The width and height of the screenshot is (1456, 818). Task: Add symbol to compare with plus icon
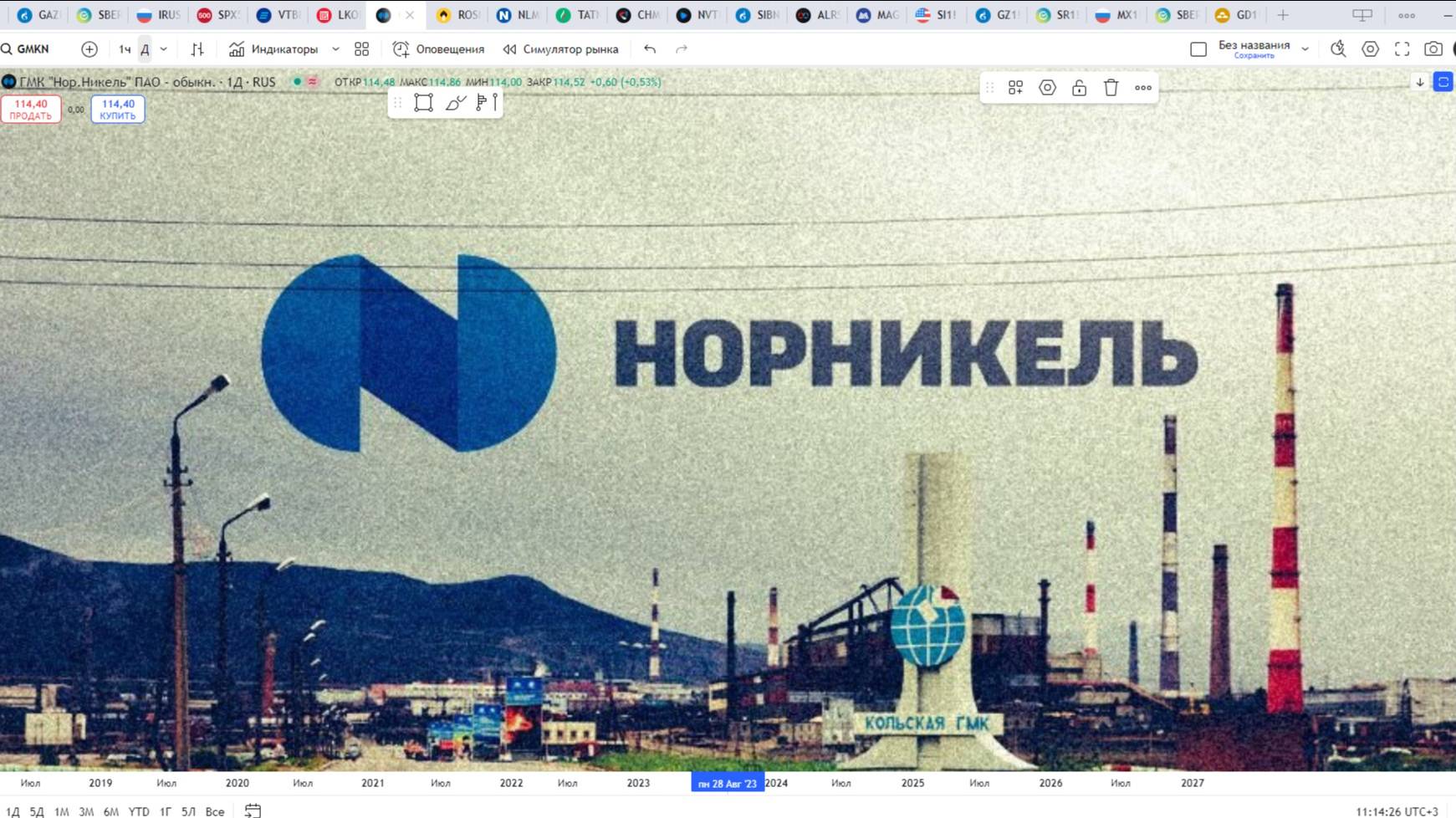coord(89,49)
